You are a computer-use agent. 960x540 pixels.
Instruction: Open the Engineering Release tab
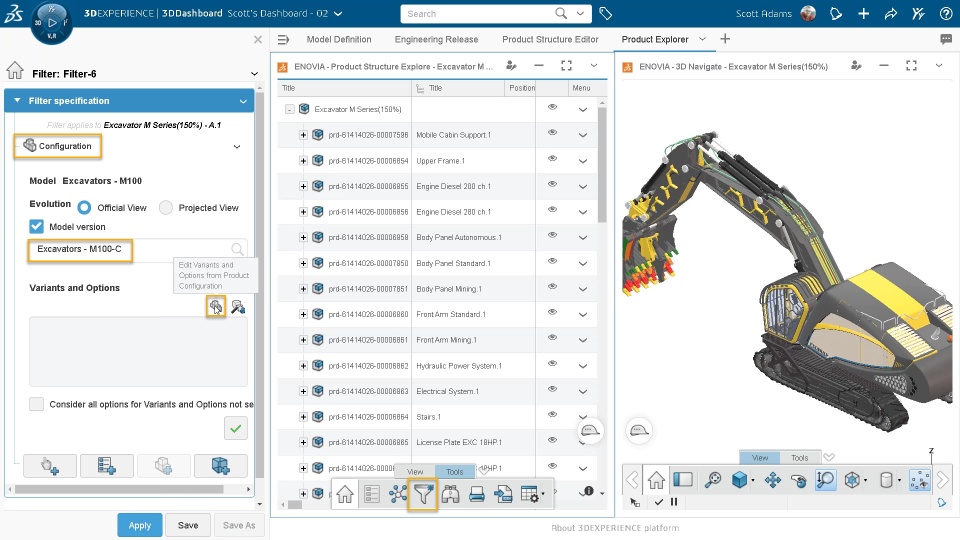click(436, 39)
